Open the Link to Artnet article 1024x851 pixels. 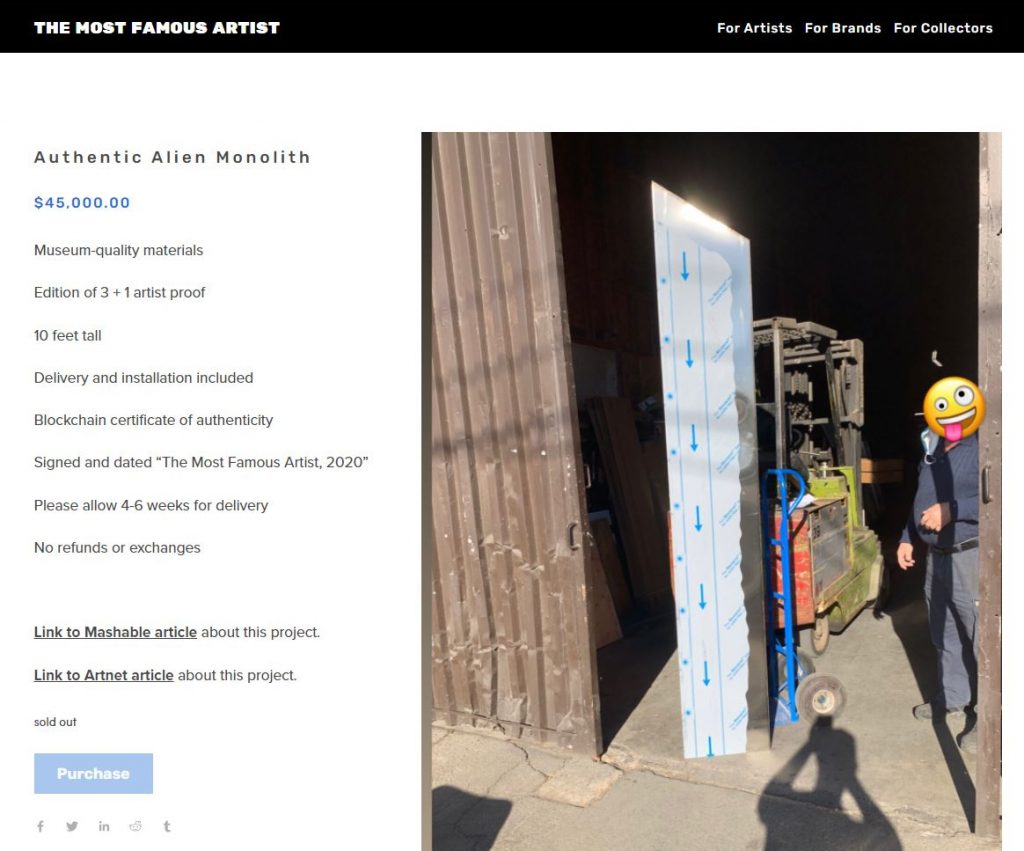tap(104, 675)
